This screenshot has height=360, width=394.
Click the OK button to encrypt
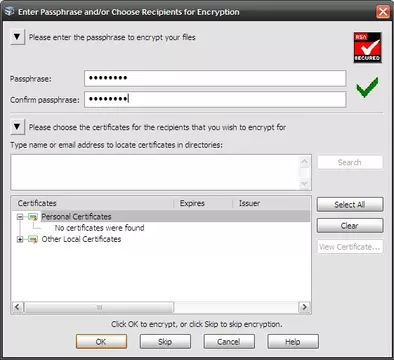click(x=101, y=342)
